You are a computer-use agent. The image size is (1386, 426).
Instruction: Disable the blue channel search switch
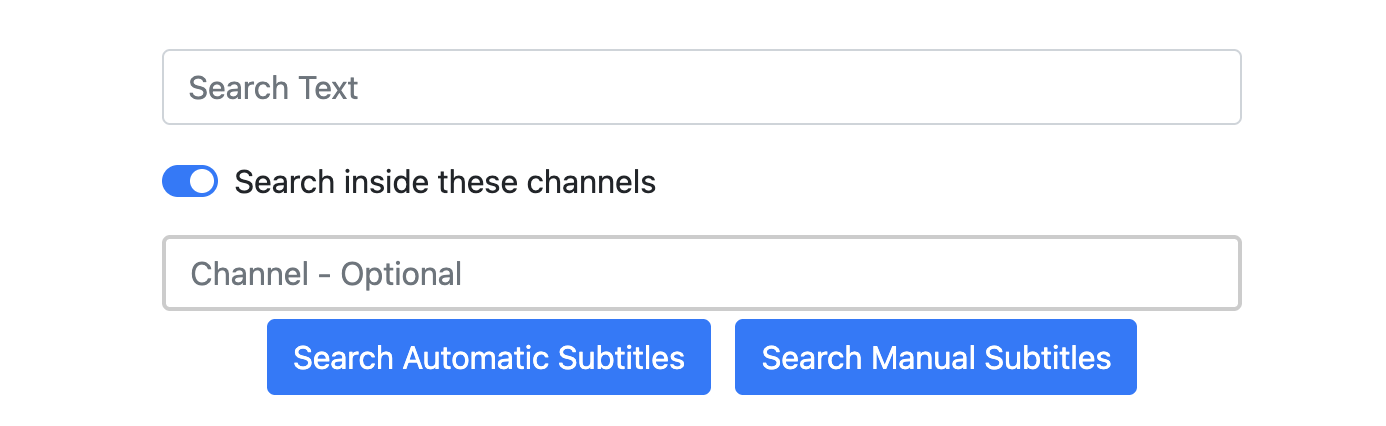(x=190, y=182)
